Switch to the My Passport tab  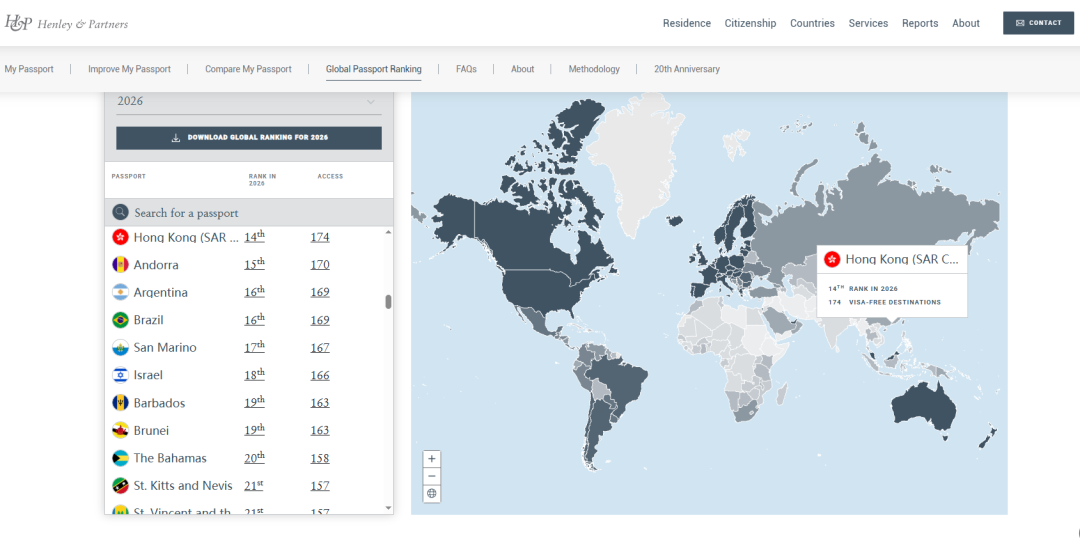click(x=29, y=69)
